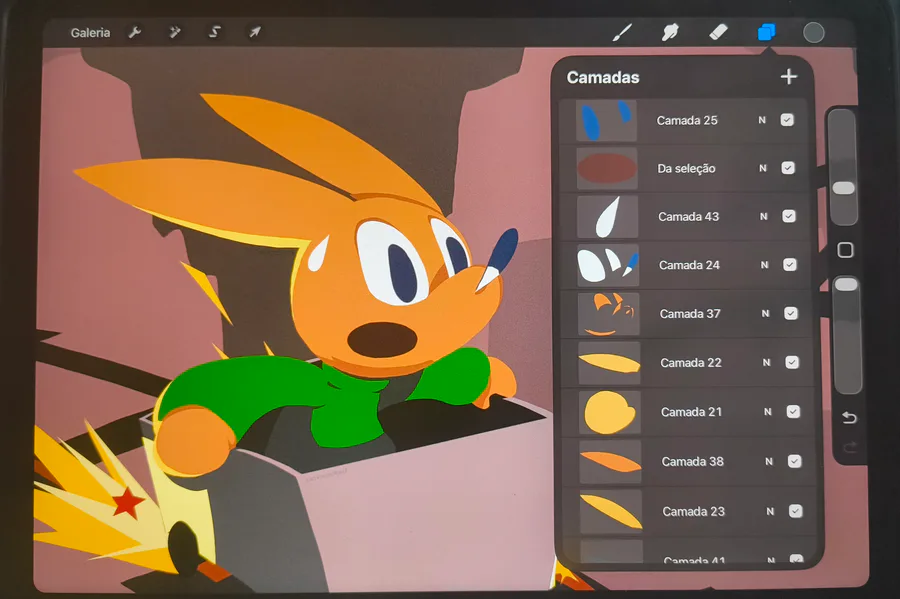The height and width of the screenshot is (599, 900).
Task: Click the Camadas panel title
Action: click(x=603, y=77)
